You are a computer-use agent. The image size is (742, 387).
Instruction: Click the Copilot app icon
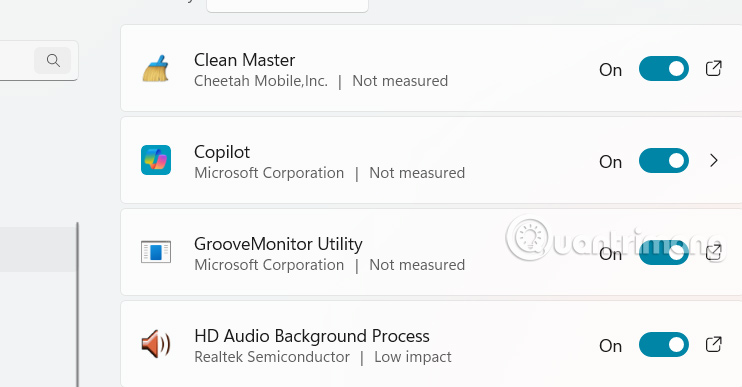click(x=156, y=160)
